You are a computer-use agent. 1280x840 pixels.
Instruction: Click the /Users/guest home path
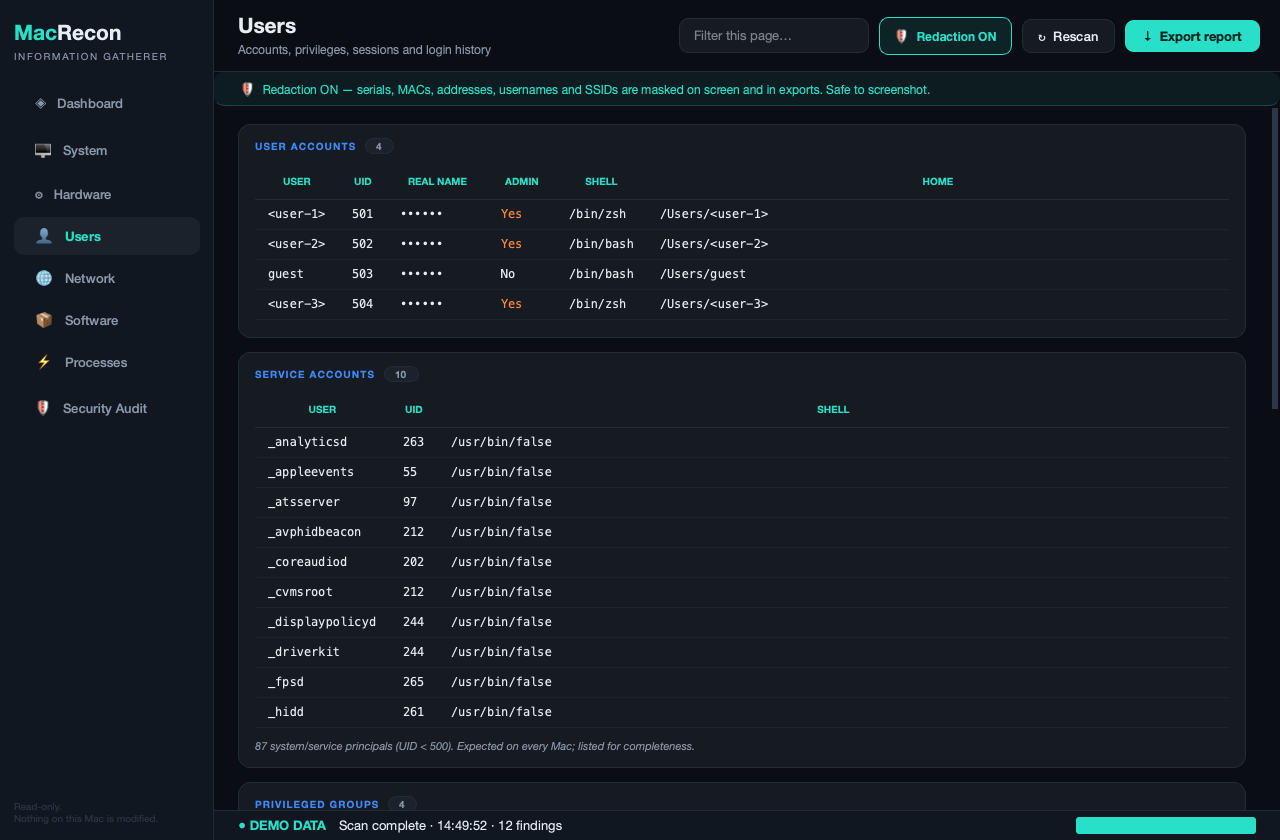[x=703, y=274]
